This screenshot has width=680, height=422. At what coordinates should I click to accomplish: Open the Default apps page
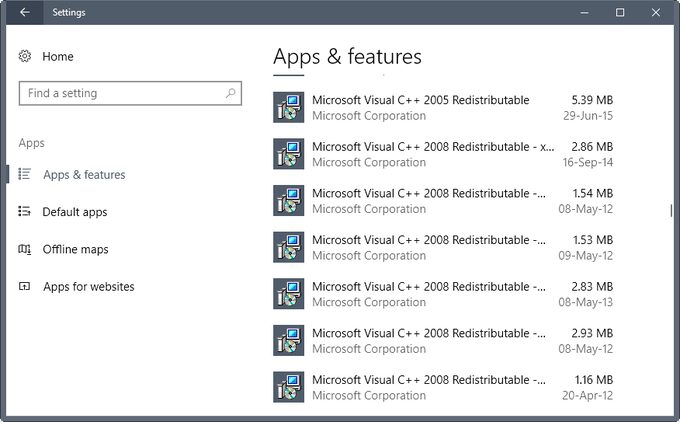click(x=74, y=212)
